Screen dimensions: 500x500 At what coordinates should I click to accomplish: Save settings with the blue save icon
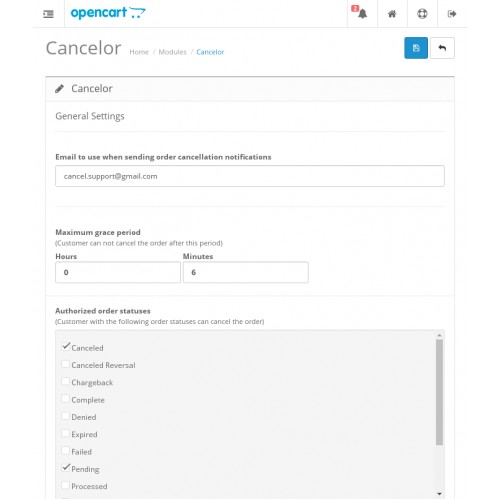pos(416,48)
